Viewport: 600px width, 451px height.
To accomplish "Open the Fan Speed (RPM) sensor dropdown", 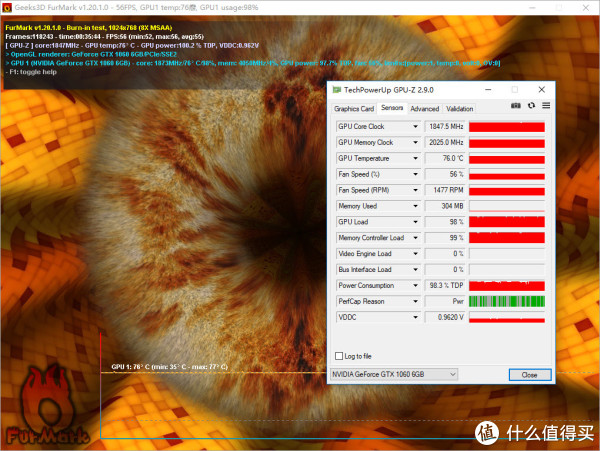I will (x=416, y=190).
